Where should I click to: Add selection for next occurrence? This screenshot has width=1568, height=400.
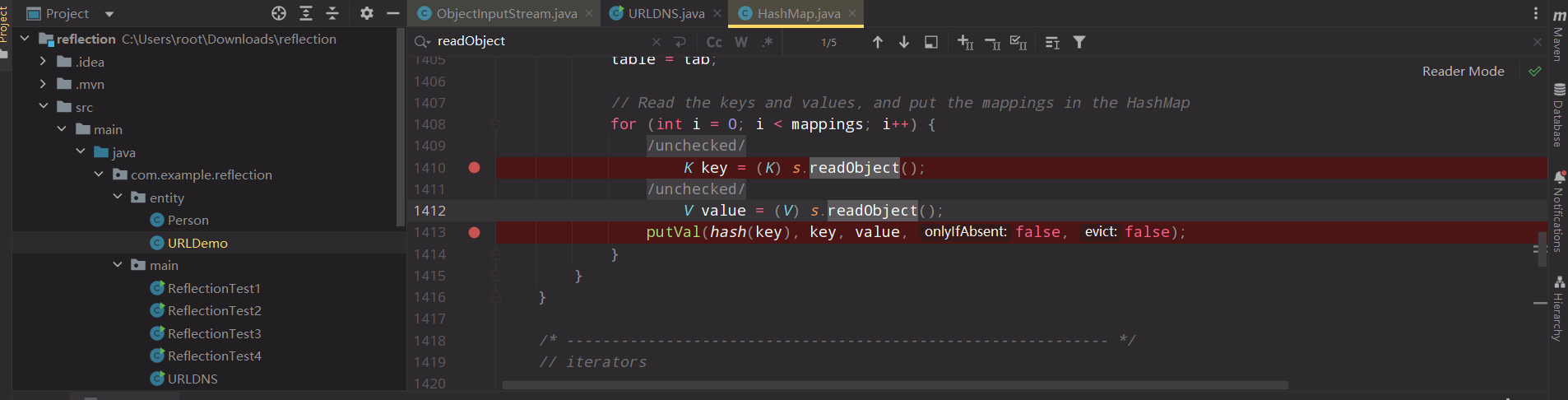(x=966, y=42)
